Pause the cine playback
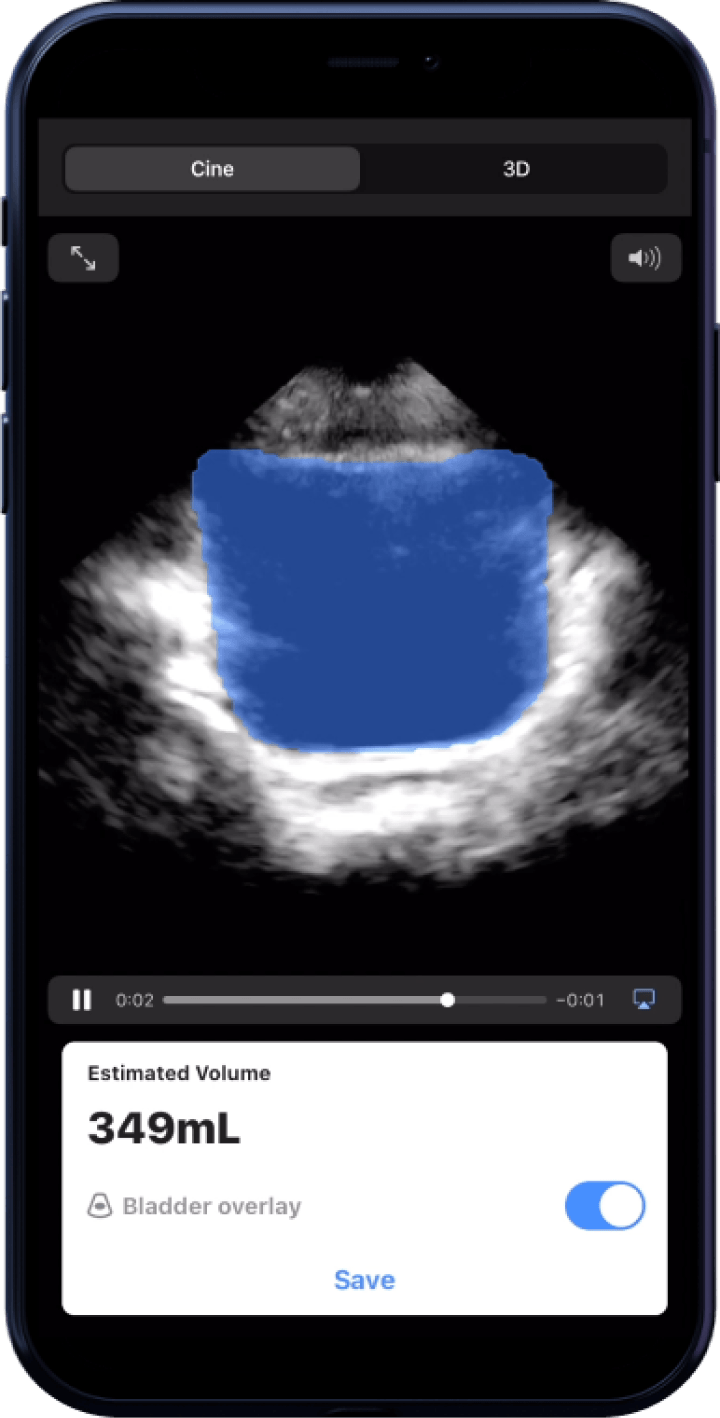 point(82,1000)
